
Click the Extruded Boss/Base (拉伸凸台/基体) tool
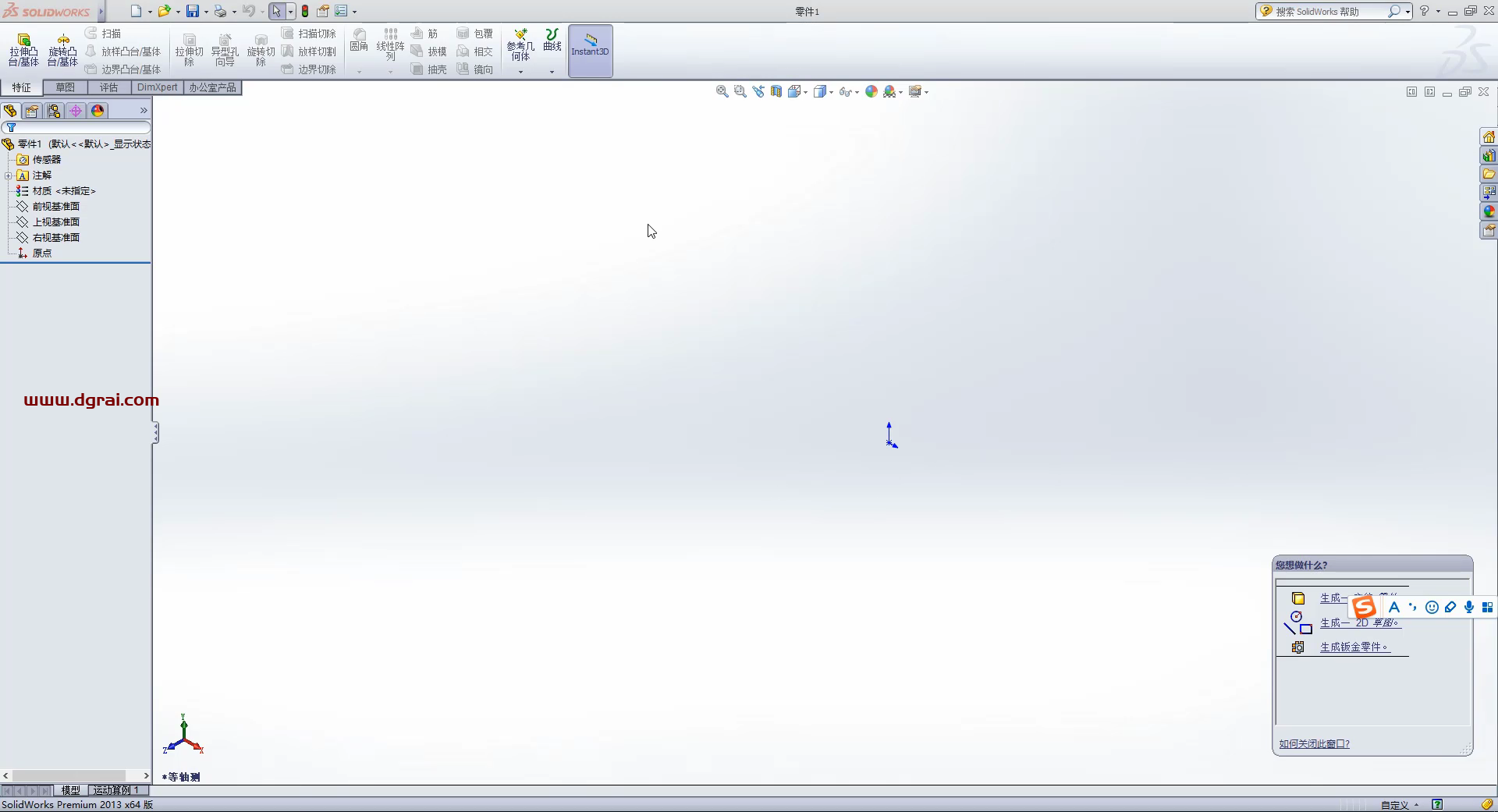coord(23,50)
